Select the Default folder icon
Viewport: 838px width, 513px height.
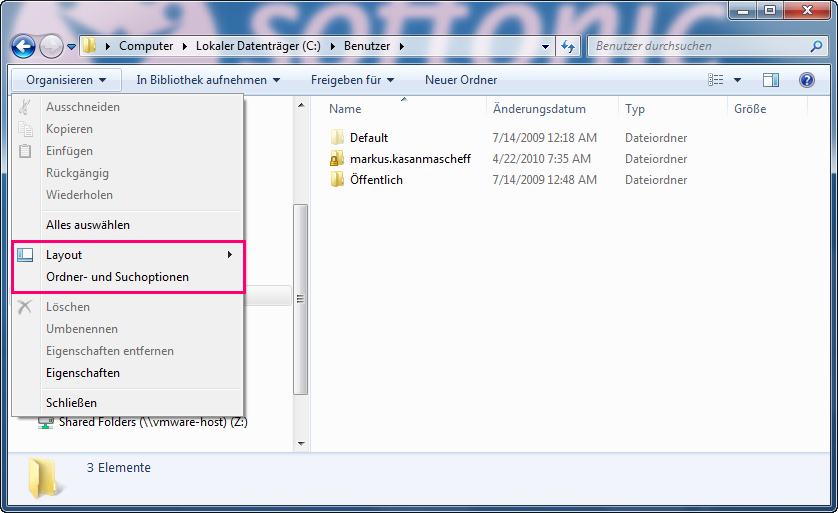(x=337, y=138)
